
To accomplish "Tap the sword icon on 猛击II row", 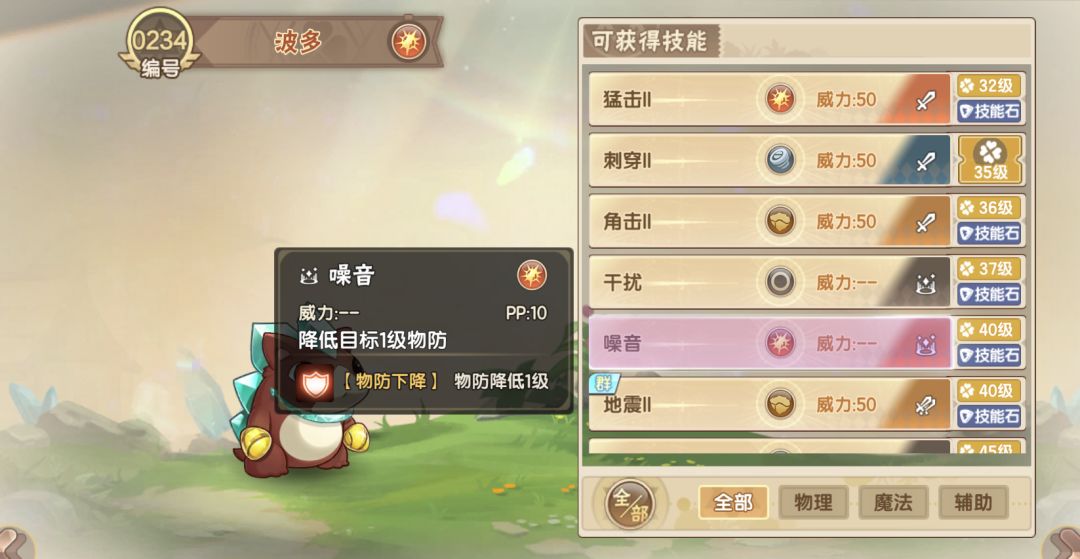I will pyautogui.click(x=924, y=101).
